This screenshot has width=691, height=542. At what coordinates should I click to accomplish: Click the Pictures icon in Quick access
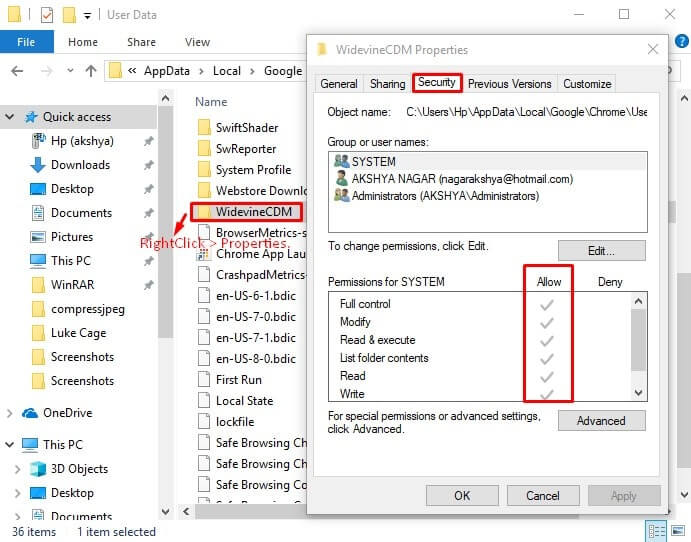[38, 237]
